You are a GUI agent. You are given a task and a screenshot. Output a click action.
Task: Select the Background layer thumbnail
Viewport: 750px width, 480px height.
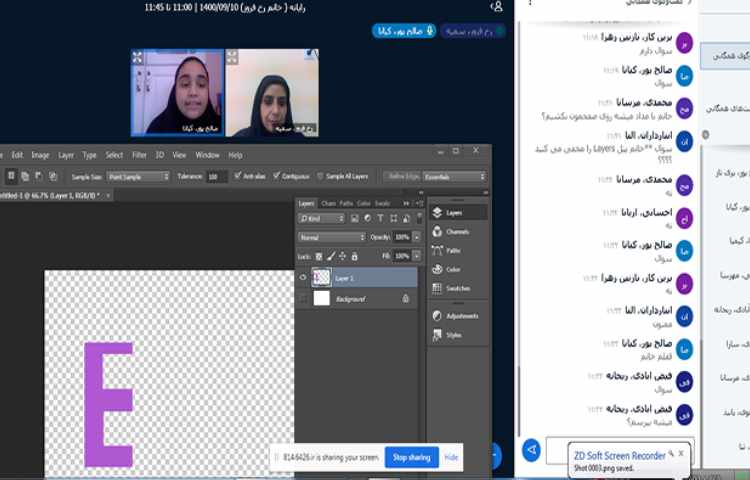click(322, 298)
